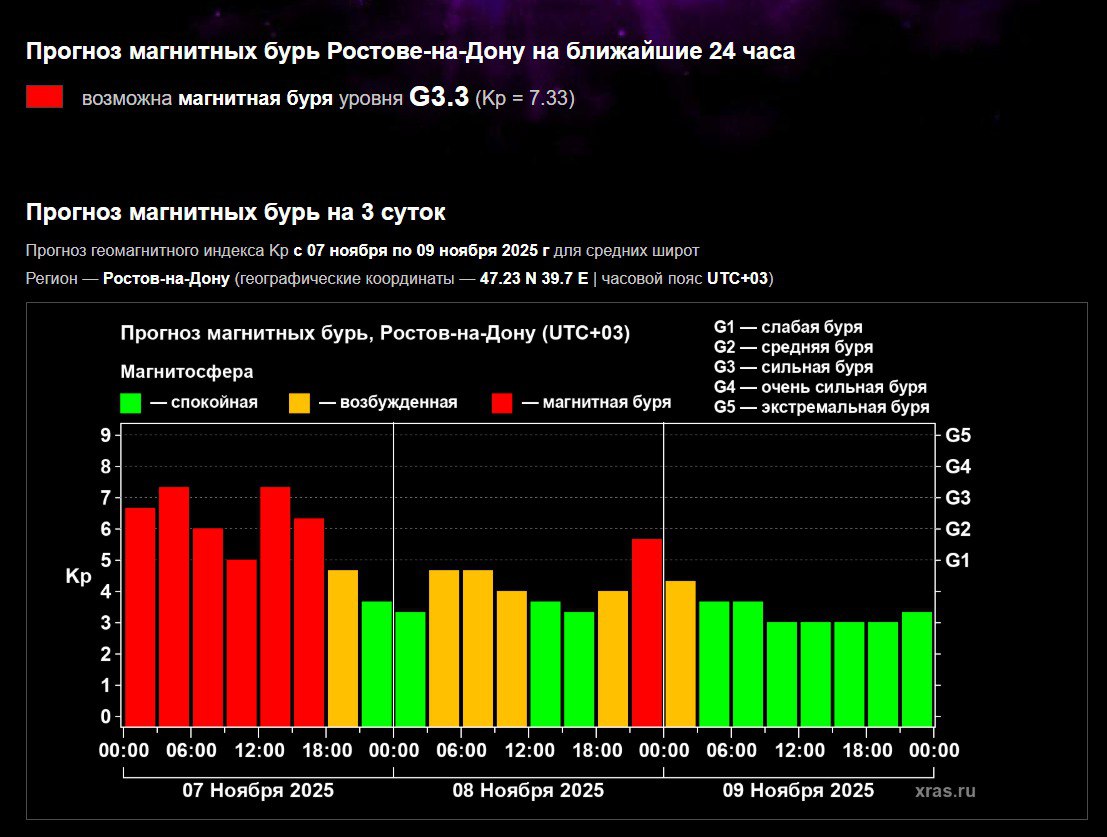
Task: Click the red 'магнитная буря' legend square
Action: pos(502,403)
